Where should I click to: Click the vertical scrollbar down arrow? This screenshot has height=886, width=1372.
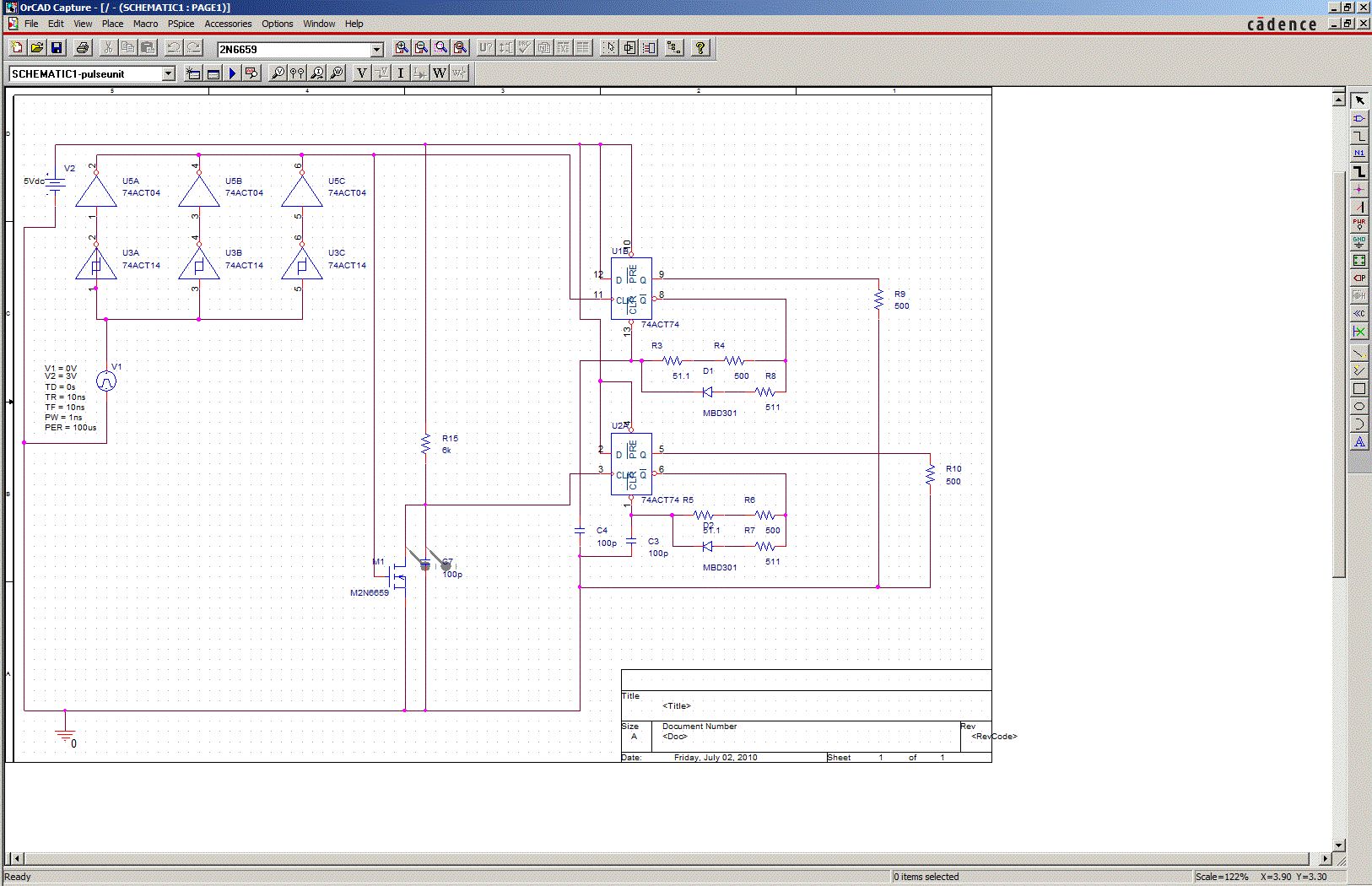pos(1338,845)
